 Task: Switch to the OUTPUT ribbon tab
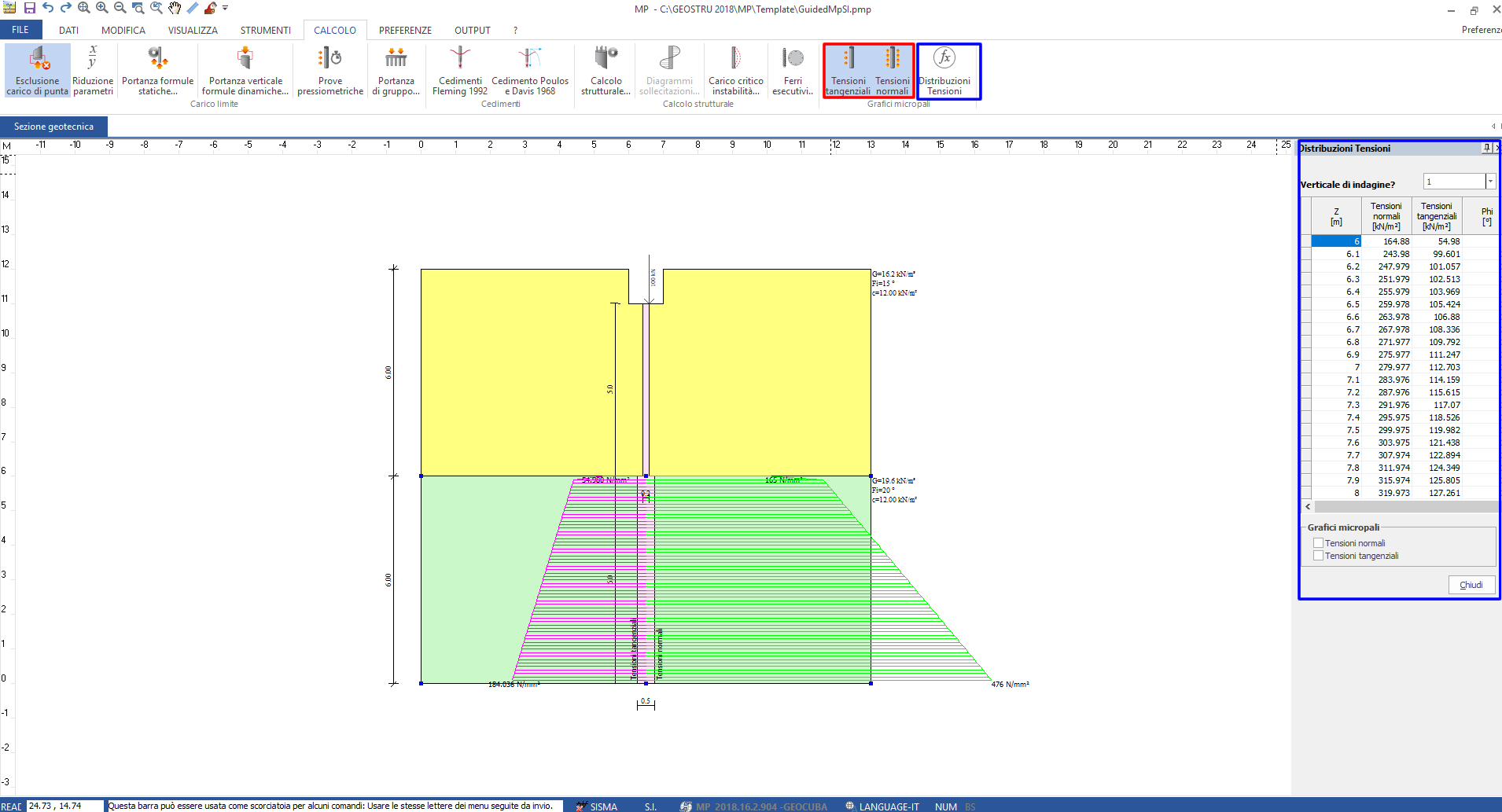pyautogui.click(x=473, y=31)
